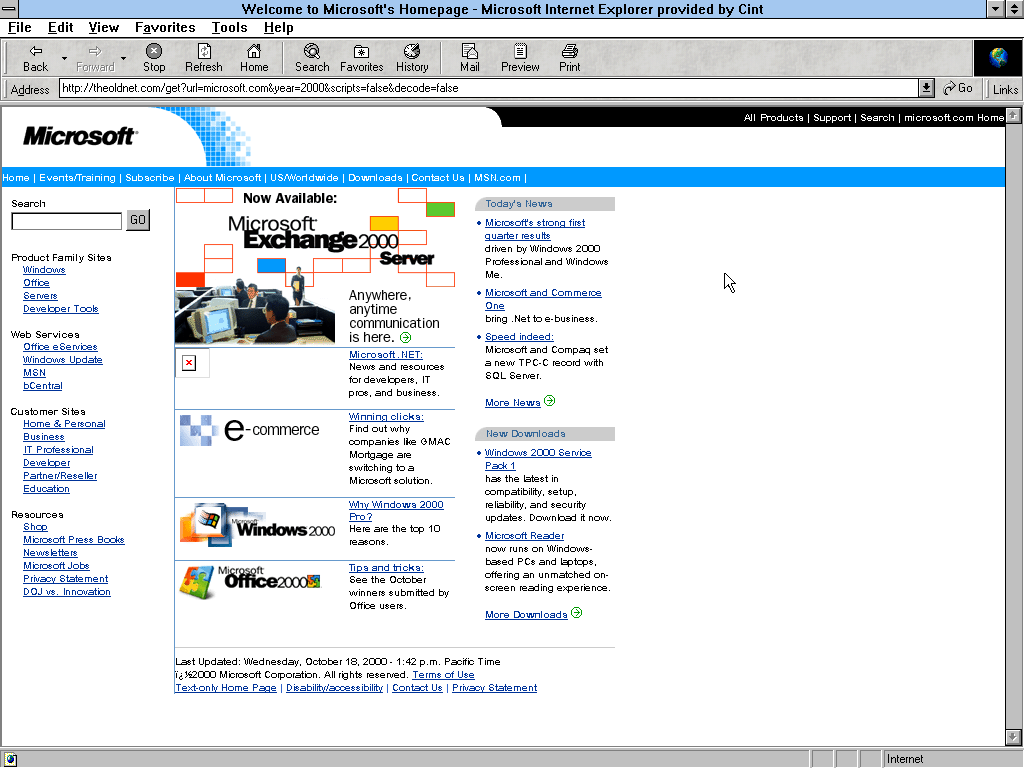Stop the page from loading
1024x768 pixels.
click(x=154, y=57)
